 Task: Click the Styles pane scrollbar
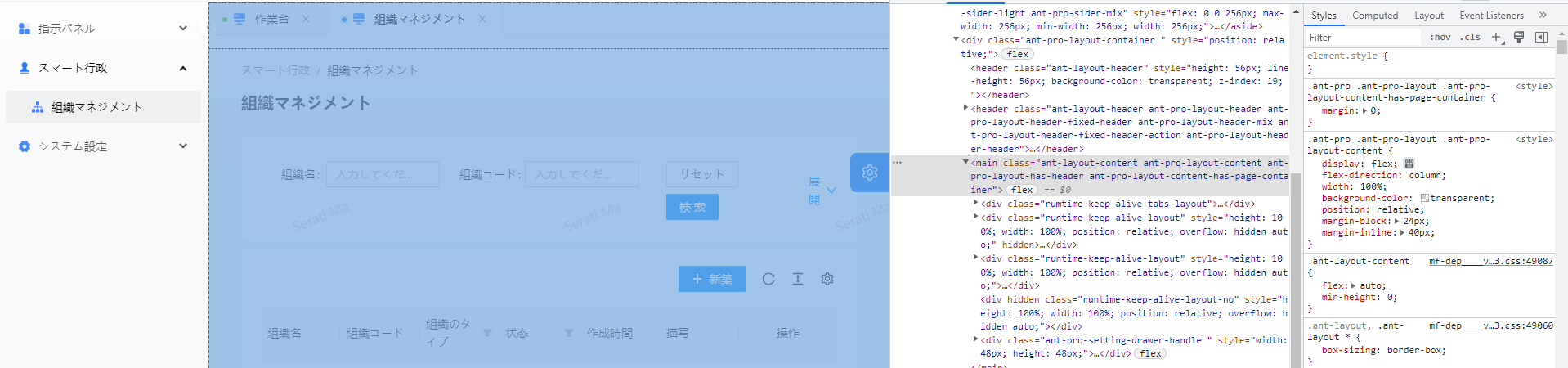(x=1561, y=47)
